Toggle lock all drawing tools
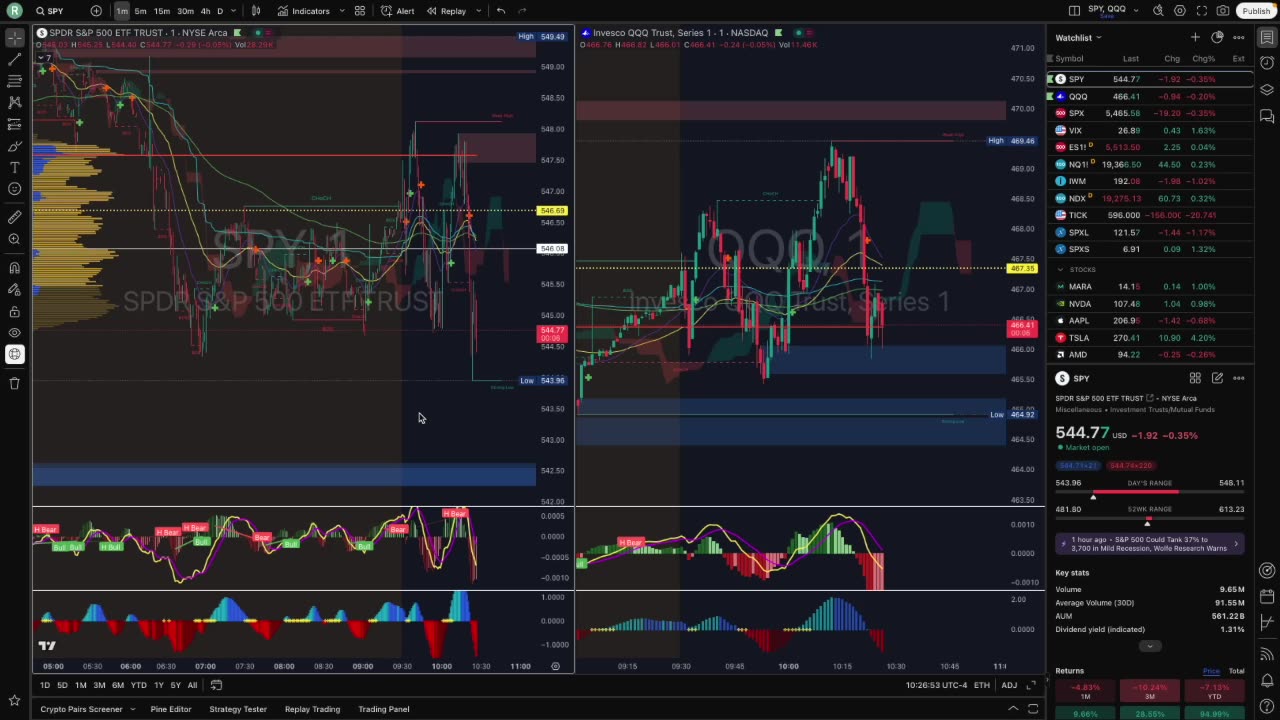The image size is (1280, 720). click(14, 311)
